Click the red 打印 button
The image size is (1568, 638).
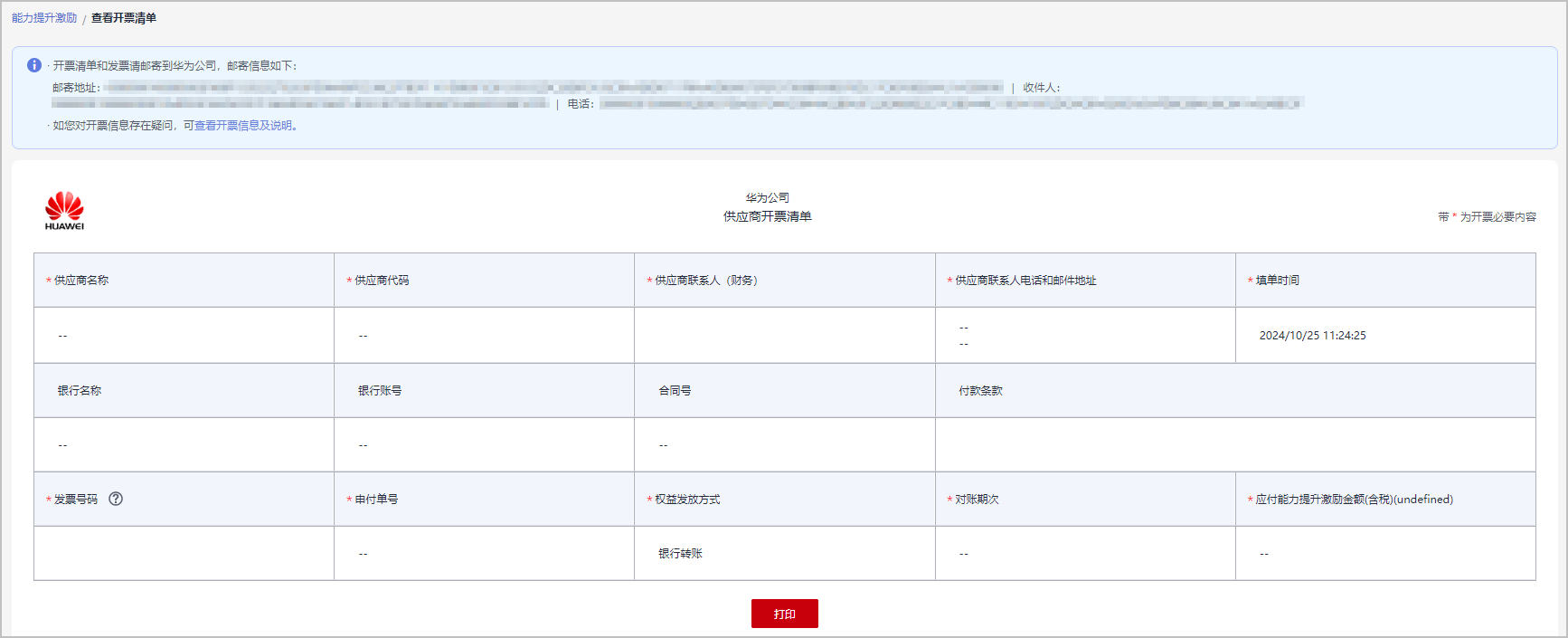[784, 614]
